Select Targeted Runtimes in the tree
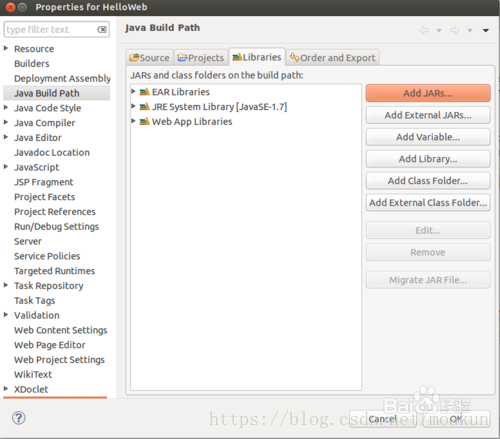This screenshot has width=500, height=439. (x=55, y=271)
